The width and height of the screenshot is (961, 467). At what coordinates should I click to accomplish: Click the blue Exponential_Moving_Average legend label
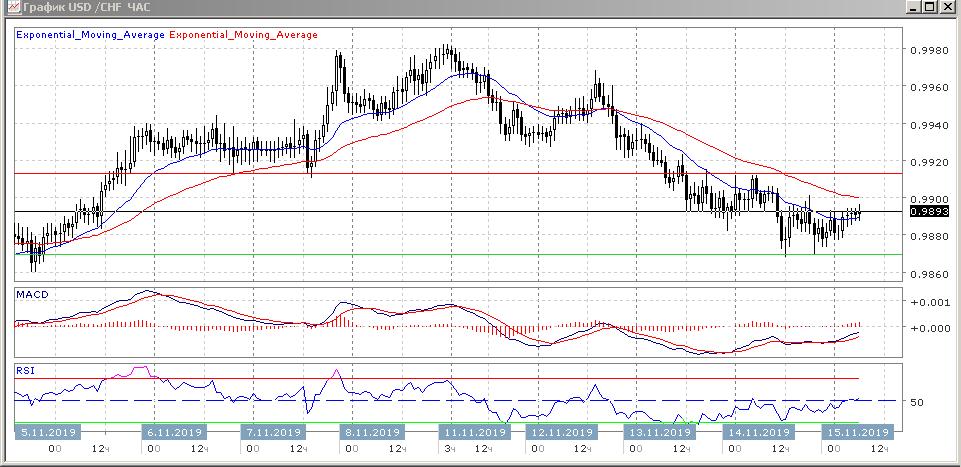click(90, 35)
